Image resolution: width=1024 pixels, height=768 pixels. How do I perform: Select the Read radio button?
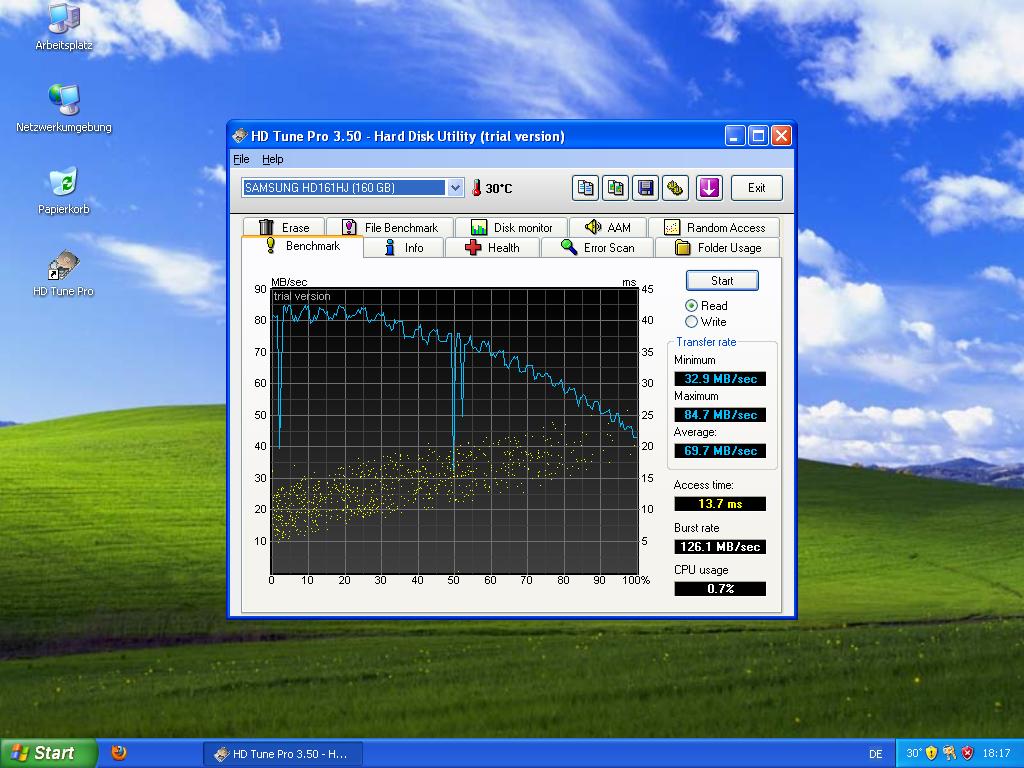tap(691, 306)
